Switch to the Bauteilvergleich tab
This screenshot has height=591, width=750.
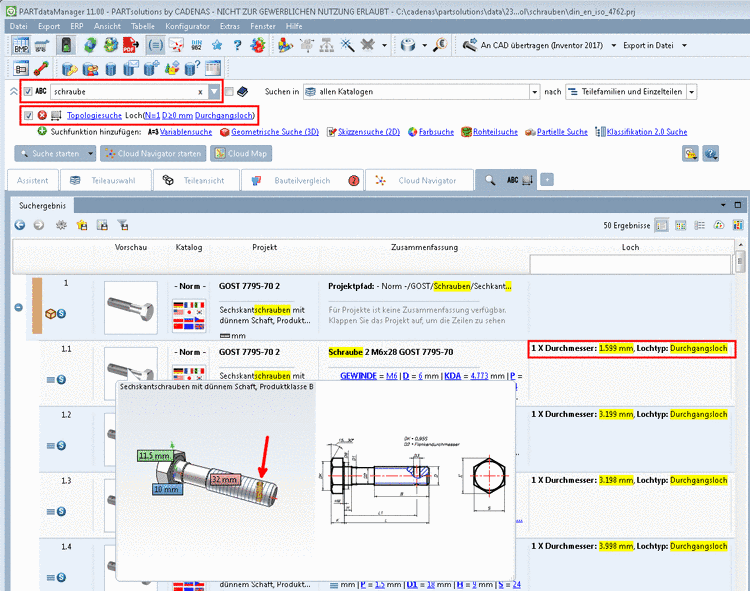(x=302, y=180)
